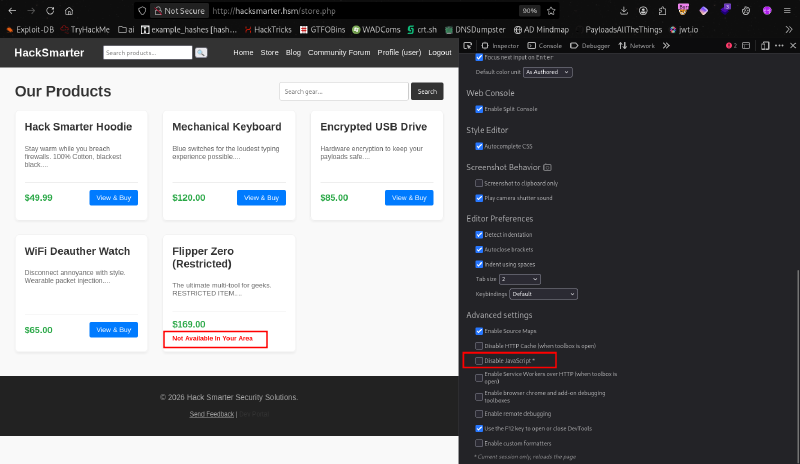
Task: Switch to the Debugger tab
Action: 589,45
